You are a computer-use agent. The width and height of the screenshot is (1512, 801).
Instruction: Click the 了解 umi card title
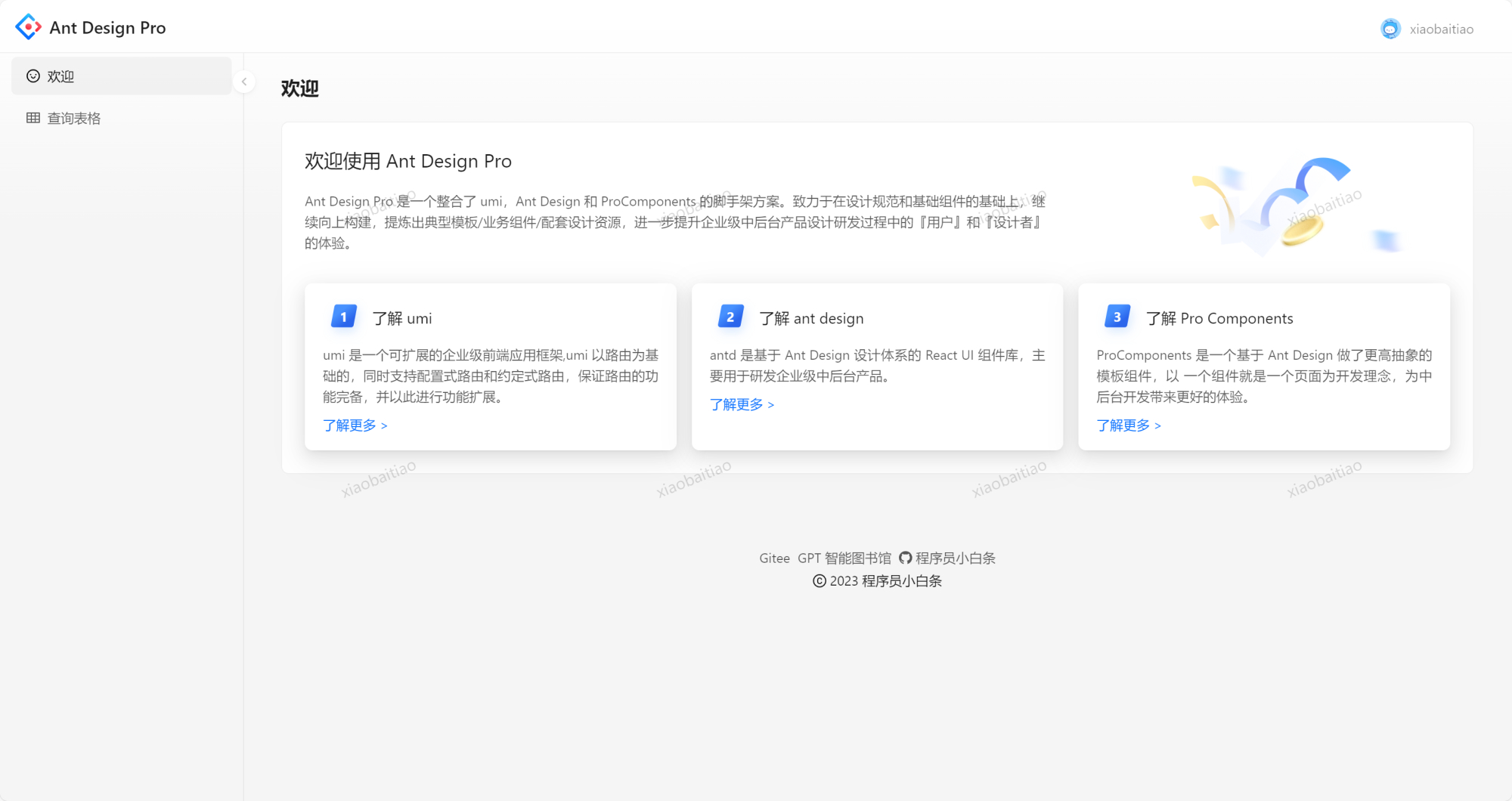click(402, 318)
